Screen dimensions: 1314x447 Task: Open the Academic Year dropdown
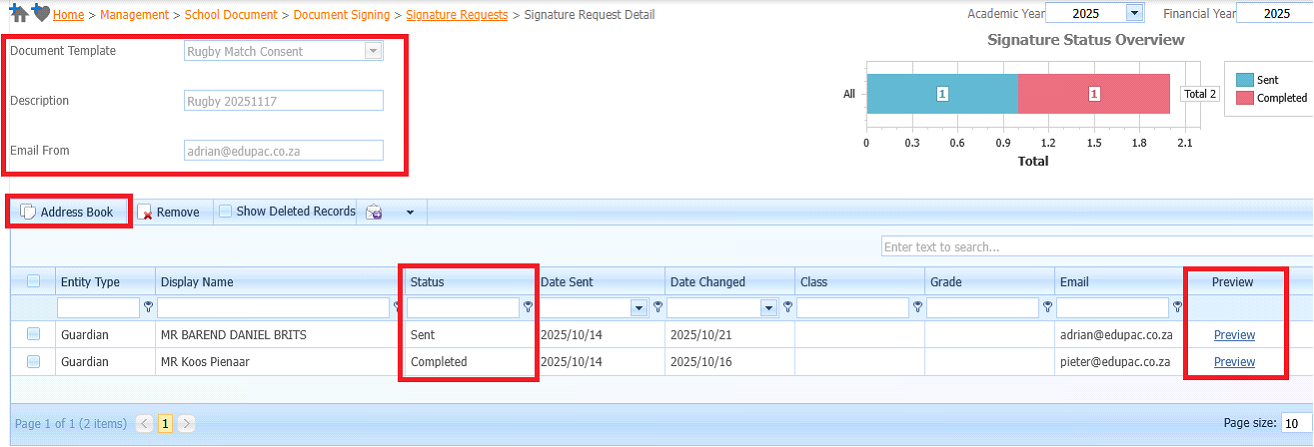pyautogui.click(x=1133, y=13)
